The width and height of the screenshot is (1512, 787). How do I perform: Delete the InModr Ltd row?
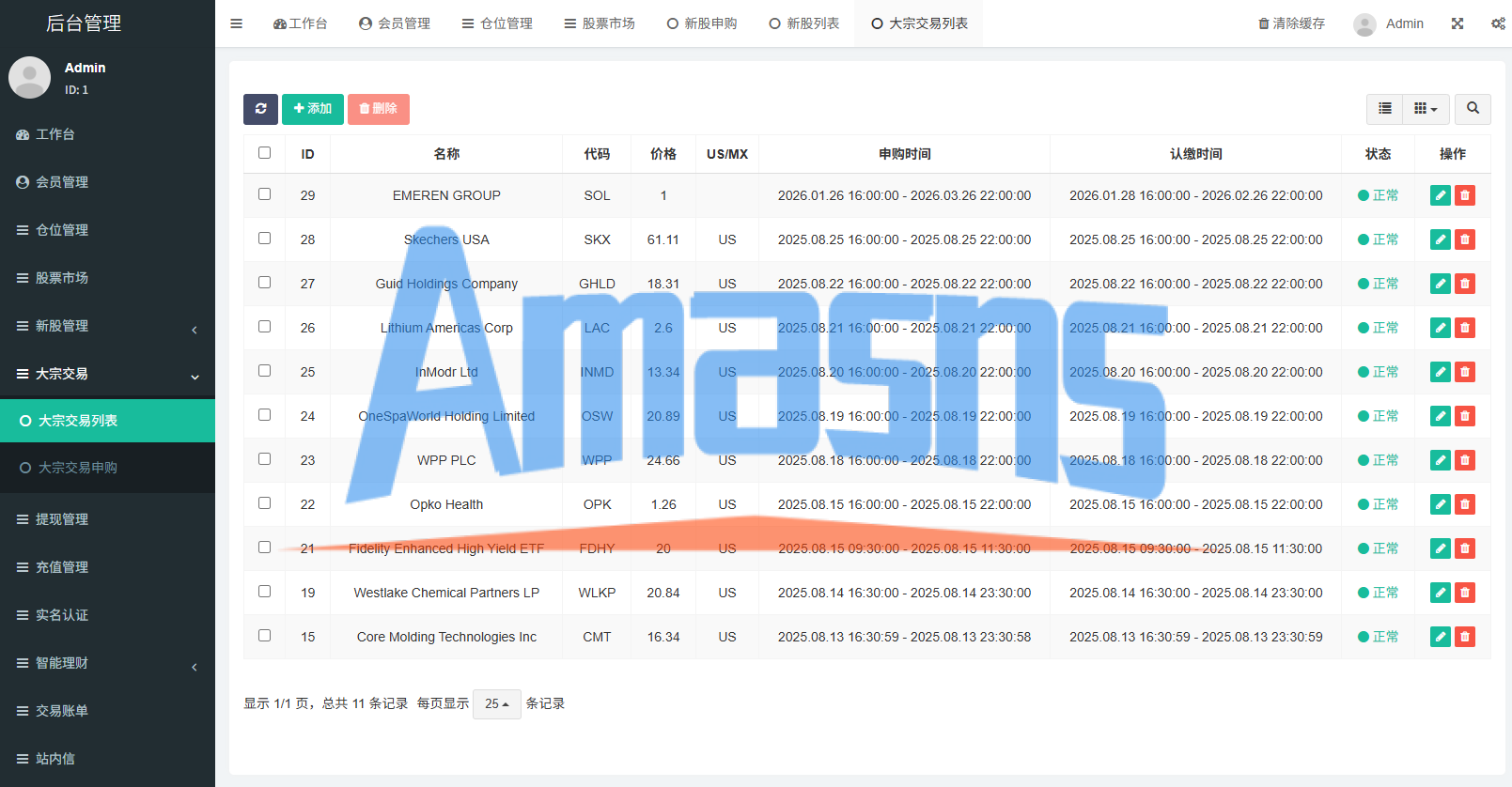(x=1465, y=372)
